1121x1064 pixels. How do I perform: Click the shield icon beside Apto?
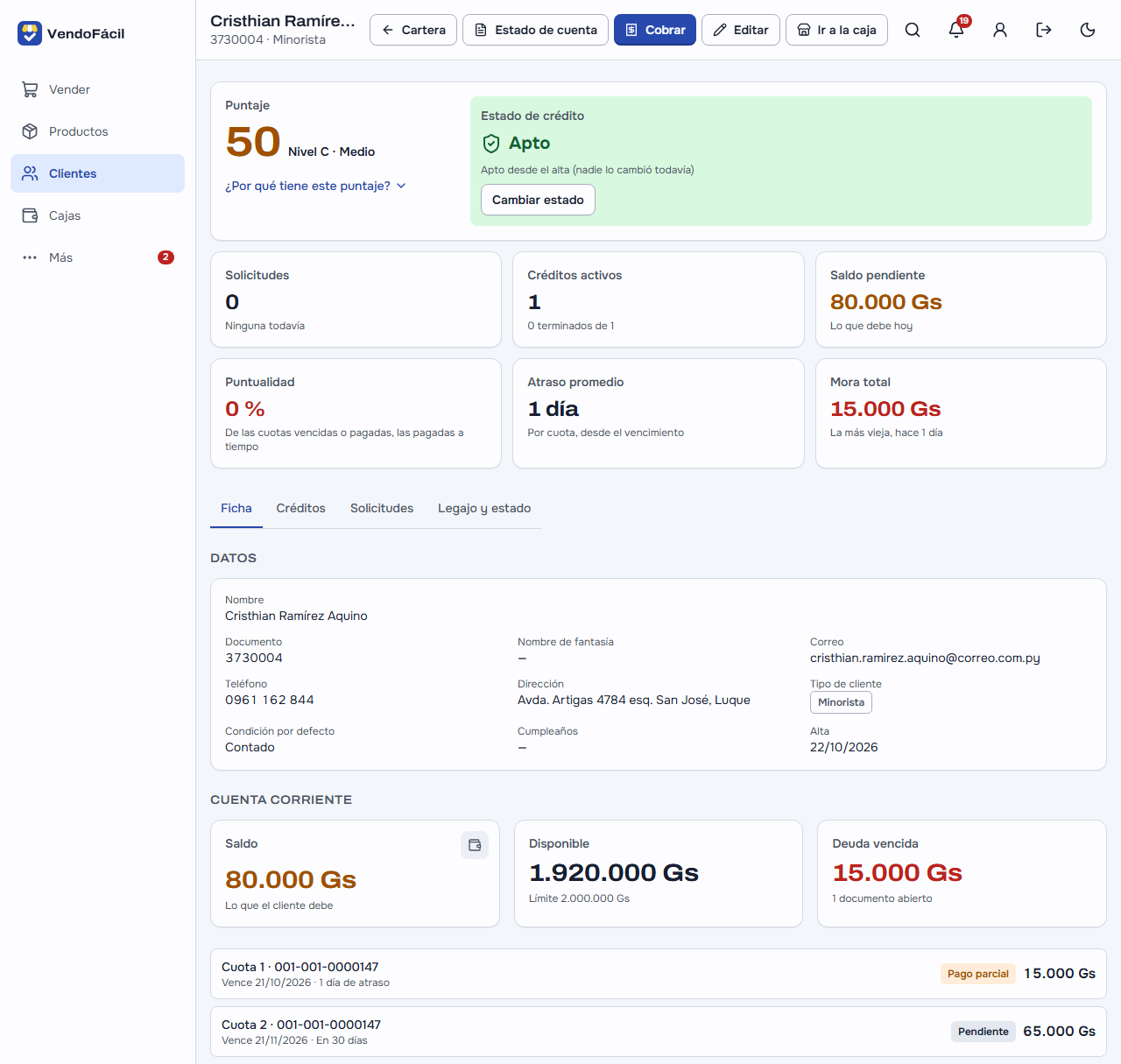(x=491, y=144)
